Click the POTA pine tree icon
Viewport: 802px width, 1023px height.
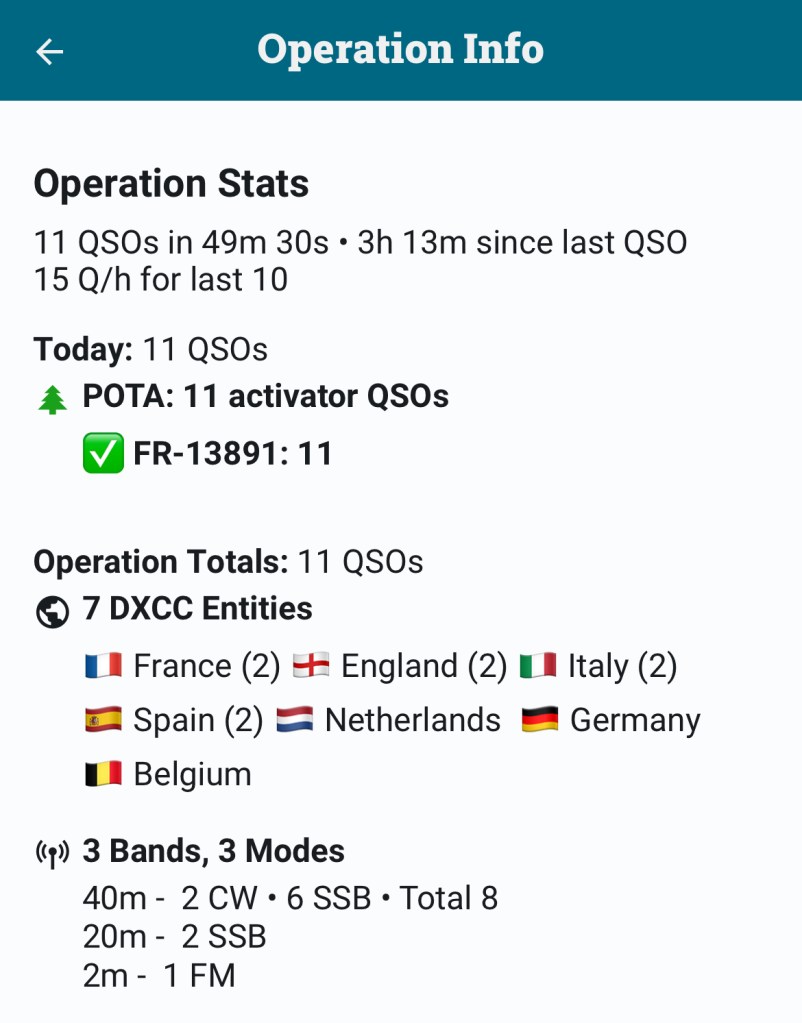click(52, 399)
